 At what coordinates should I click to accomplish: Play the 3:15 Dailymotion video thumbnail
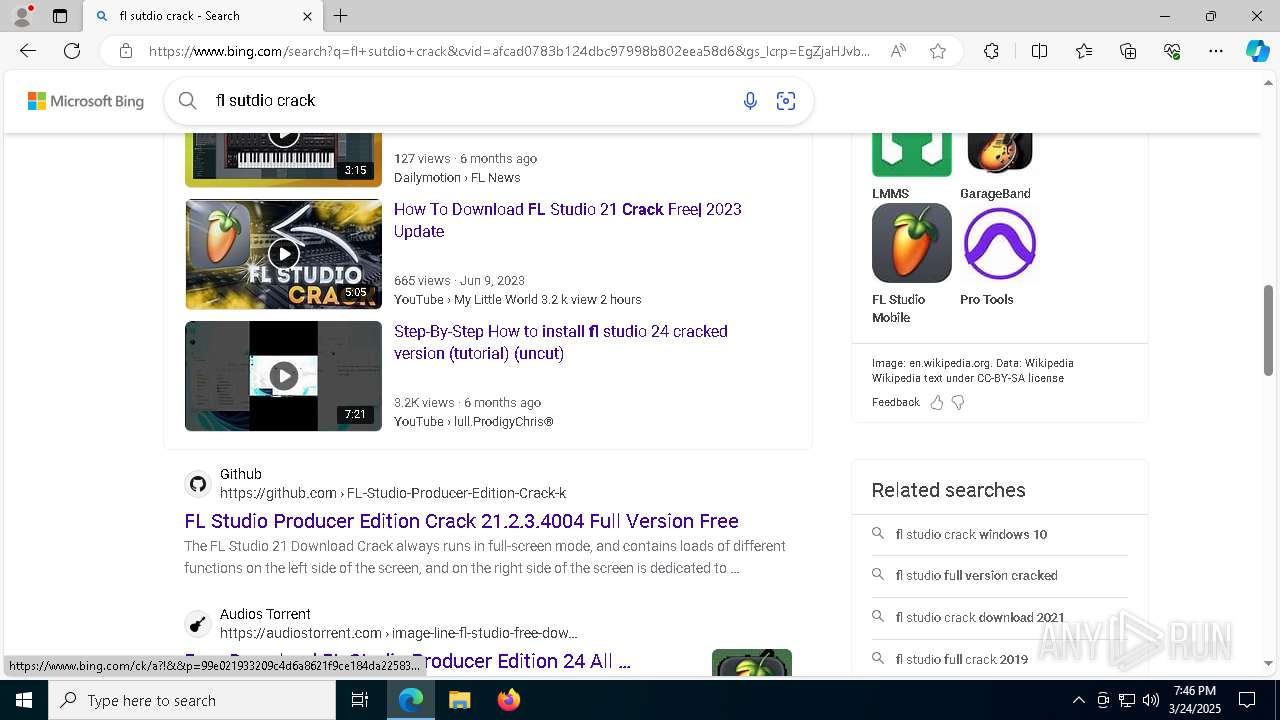(283, 159)
